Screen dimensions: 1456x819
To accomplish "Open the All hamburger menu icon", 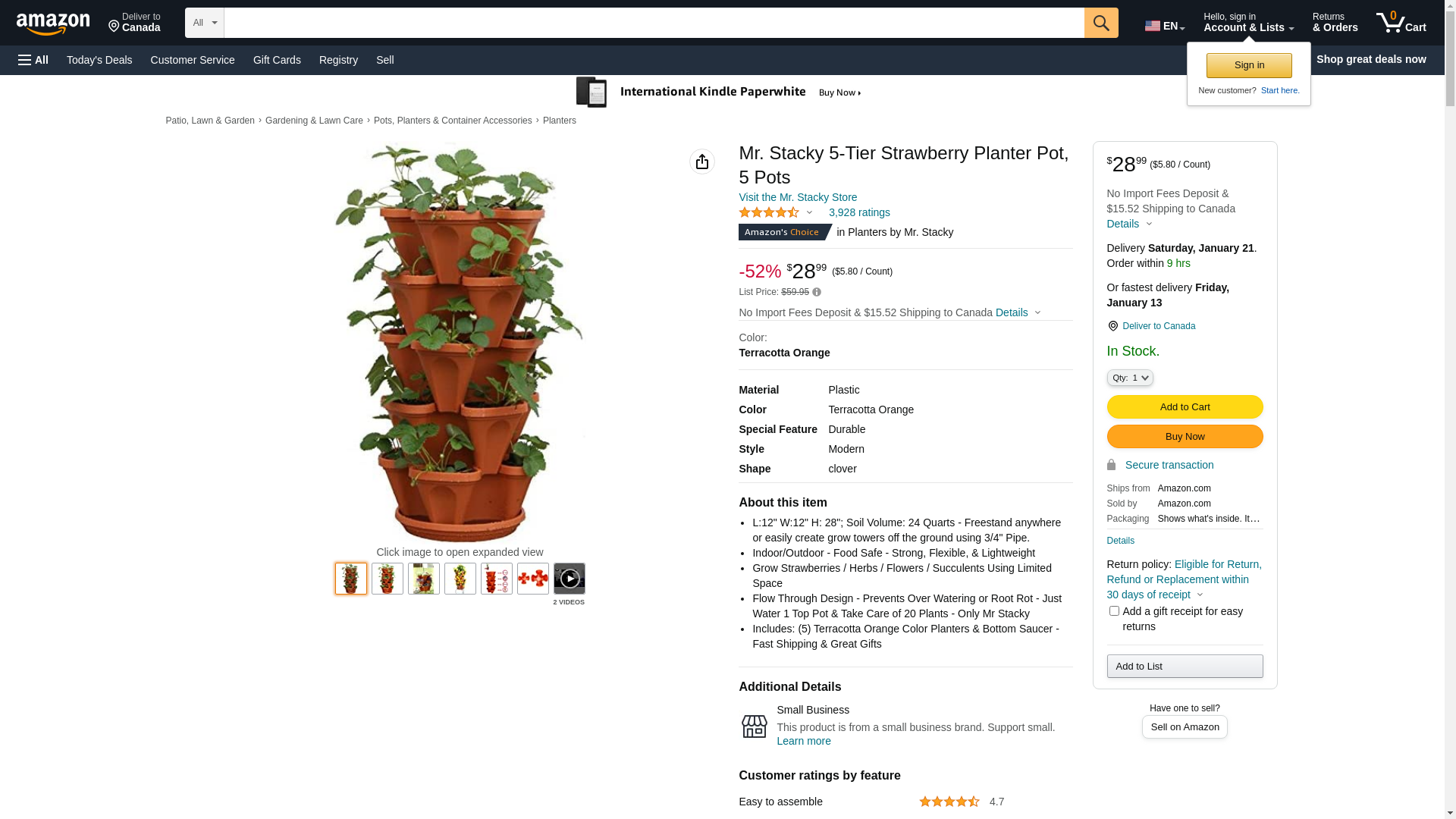I will 33,60.
